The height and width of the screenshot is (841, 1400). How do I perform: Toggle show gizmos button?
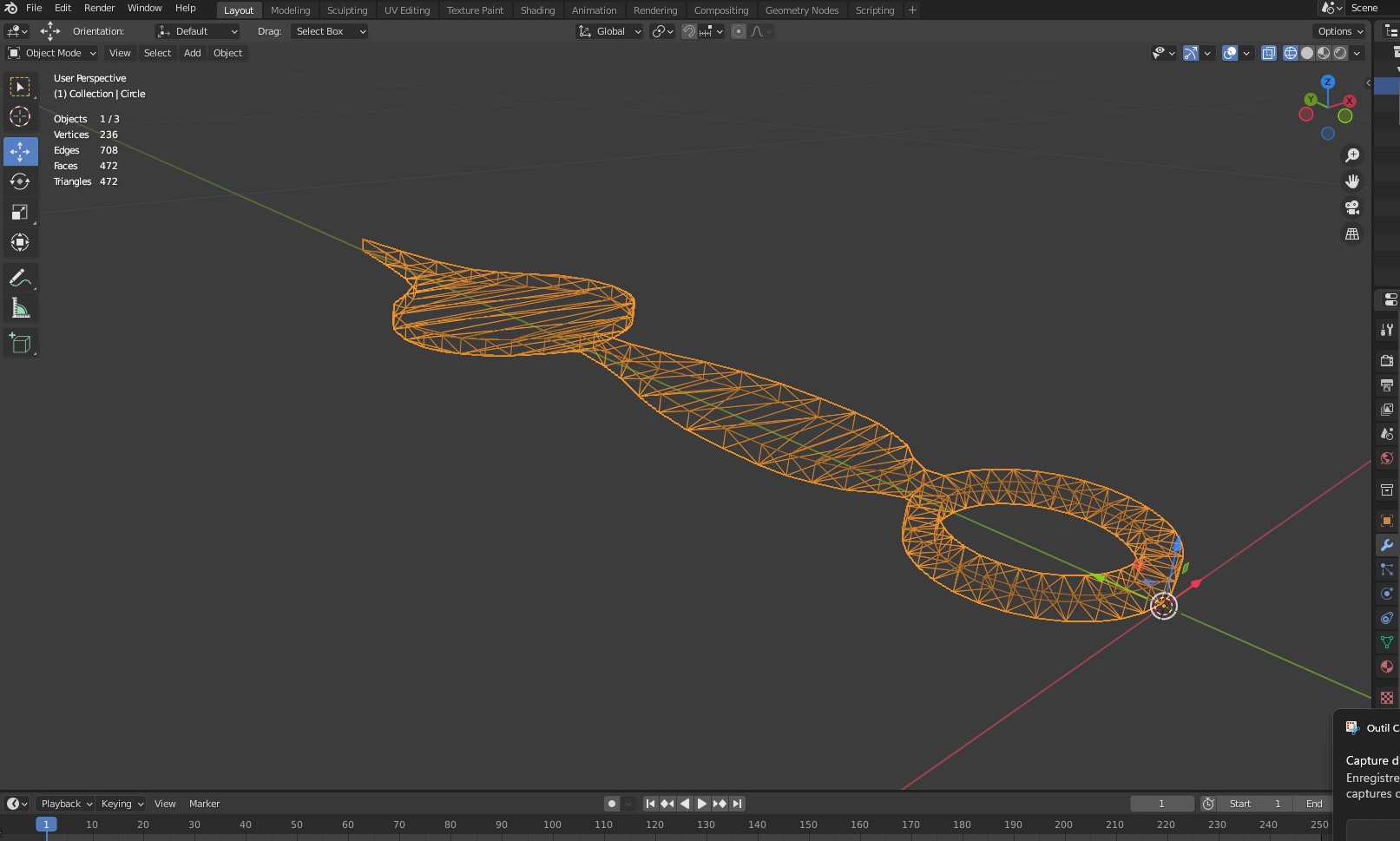click(1191, 53)
